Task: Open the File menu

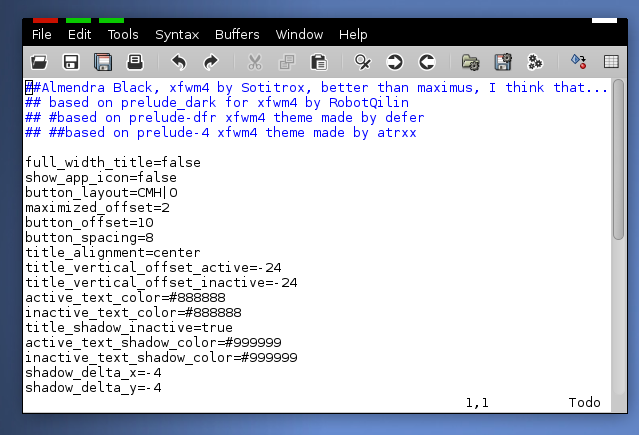Action: (42, 35)
